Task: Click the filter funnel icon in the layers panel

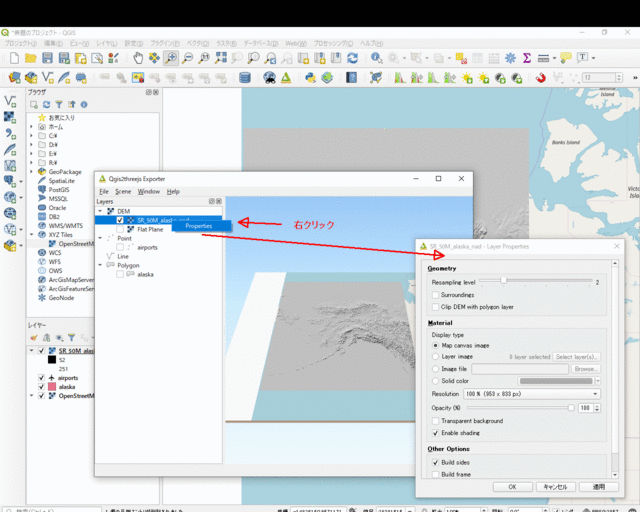Action: coord(71,337)
